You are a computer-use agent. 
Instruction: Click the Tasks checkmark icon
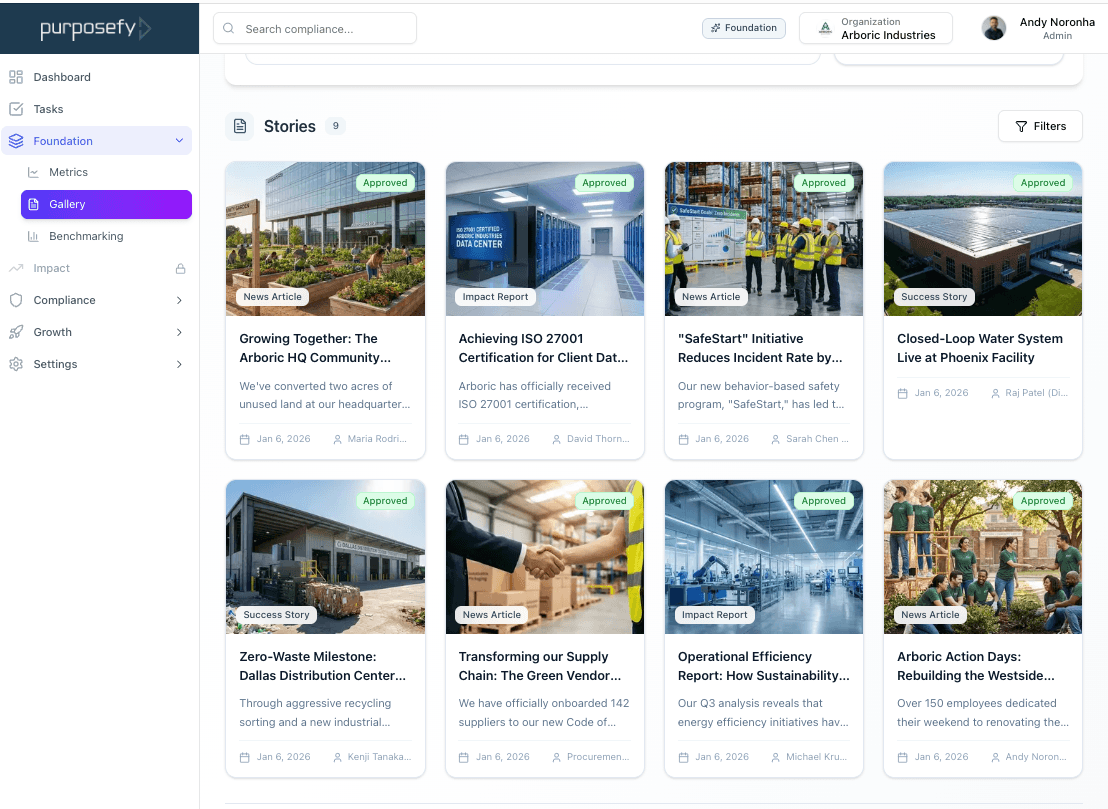pos(16,108)
